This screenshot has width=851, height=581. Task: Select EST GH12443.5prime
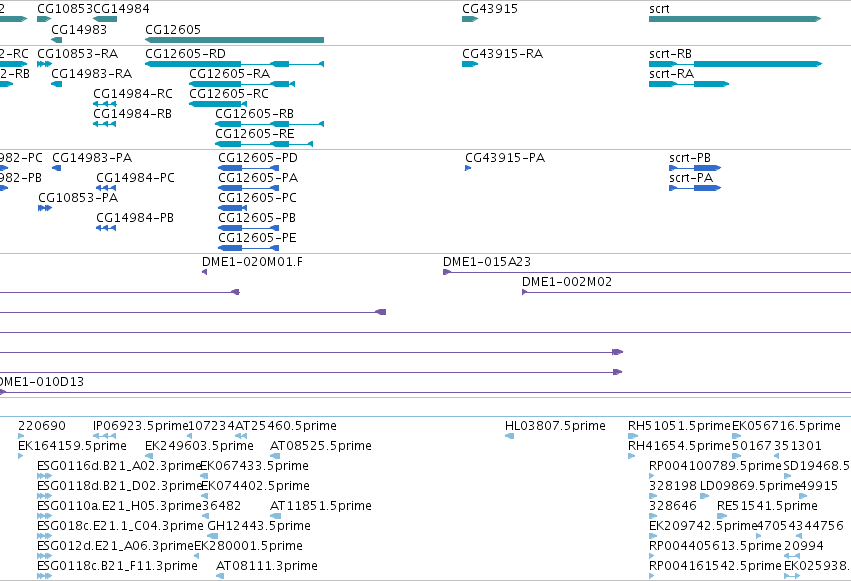pos(213,536)
